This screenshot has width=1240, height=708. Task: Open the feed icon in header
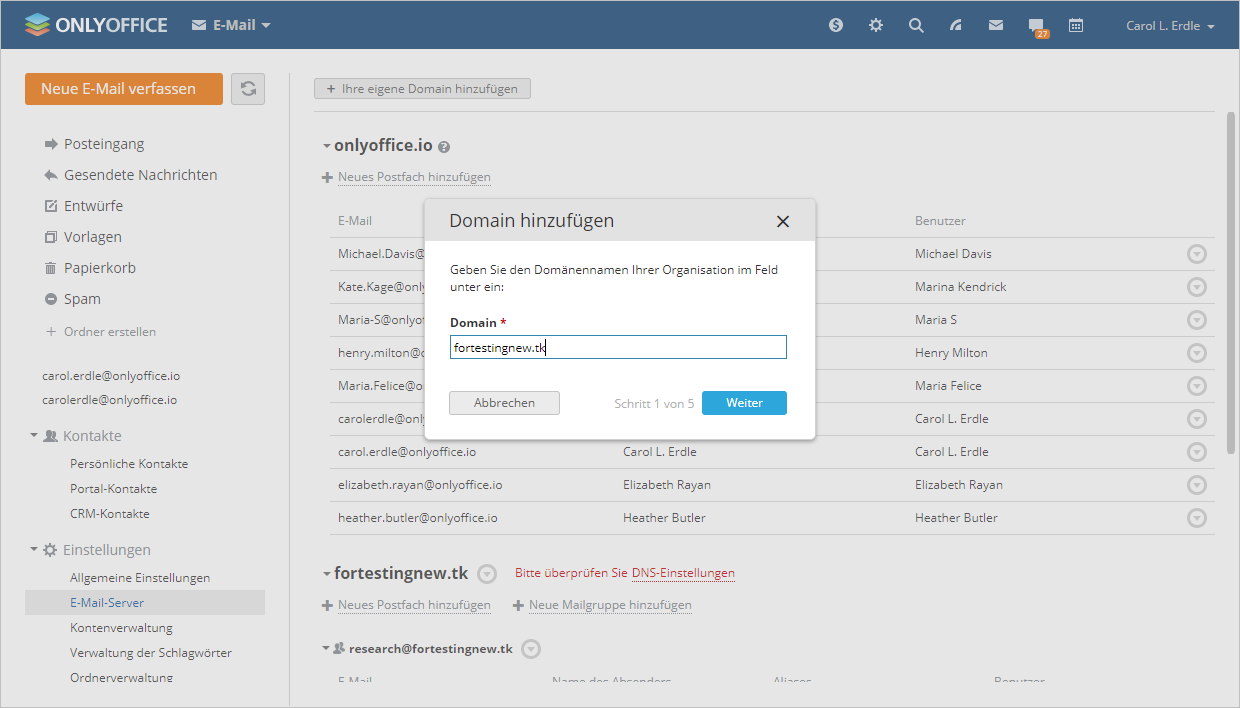click(956, 25)
